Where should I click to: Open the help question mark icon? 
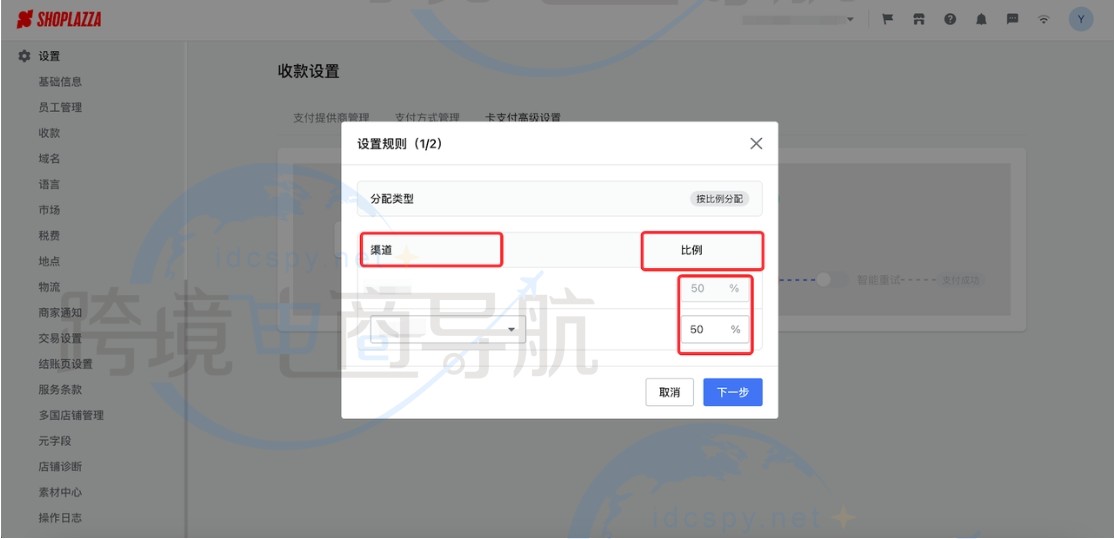(950, 20)
